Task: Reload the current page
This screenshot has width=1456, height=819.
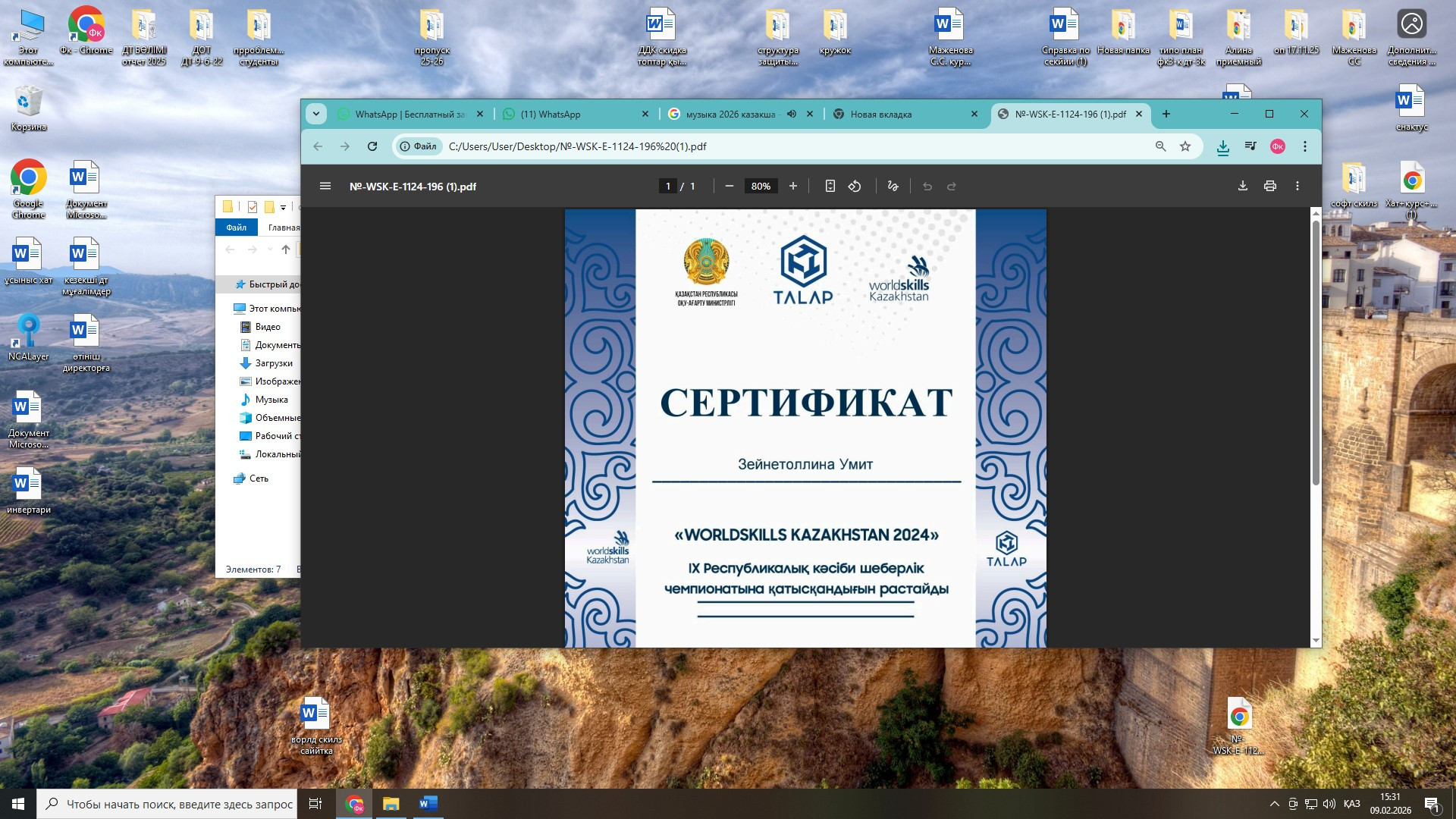Action: (372, 146)
